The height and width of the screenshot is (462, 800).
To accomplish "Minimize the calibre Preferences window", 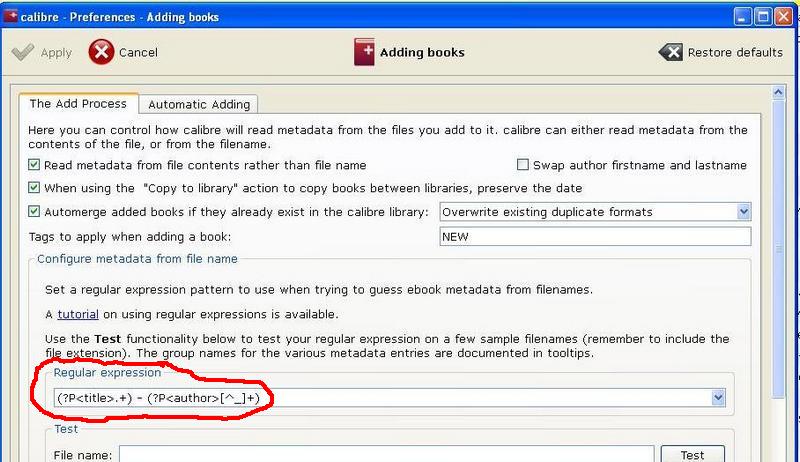I will pyautogui.click(x=742, y=17).
